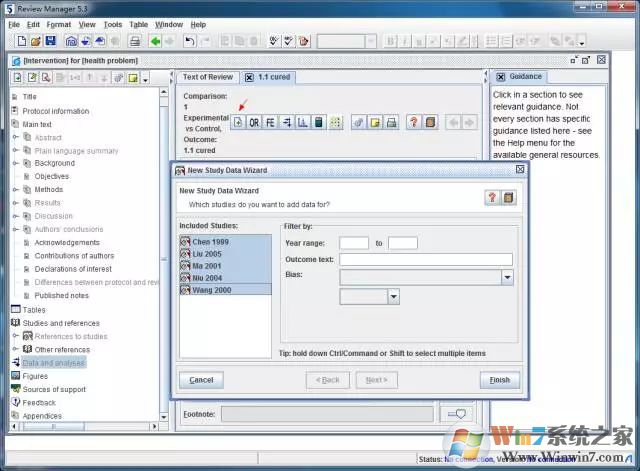The width and height of the screenshot is (640, 471).
Task: Open the forest plot icon
Action: pos(286,122)
